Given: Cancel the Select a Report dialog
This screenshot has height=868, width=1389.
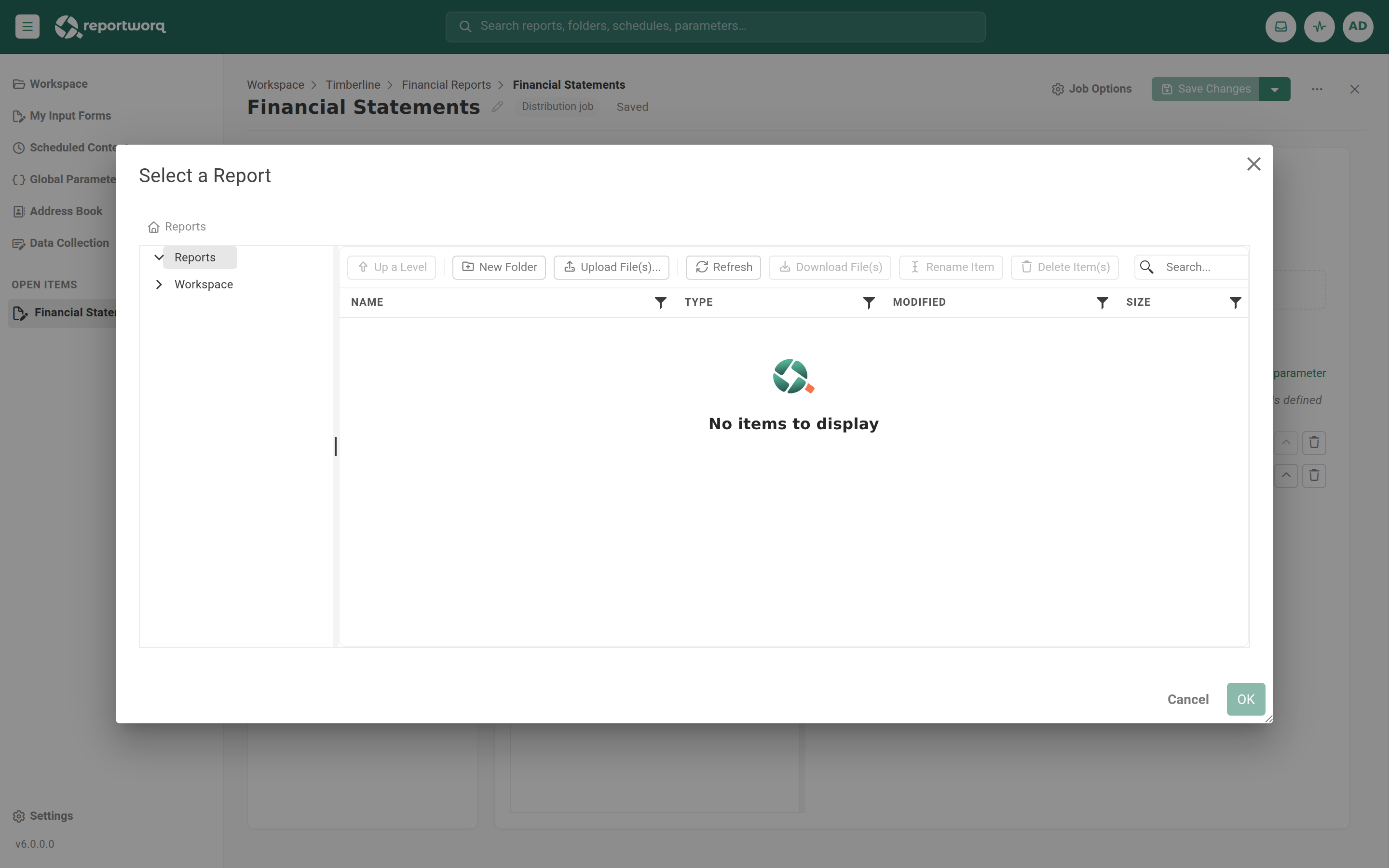Looking at the screenshot, I should point(1187,699).
